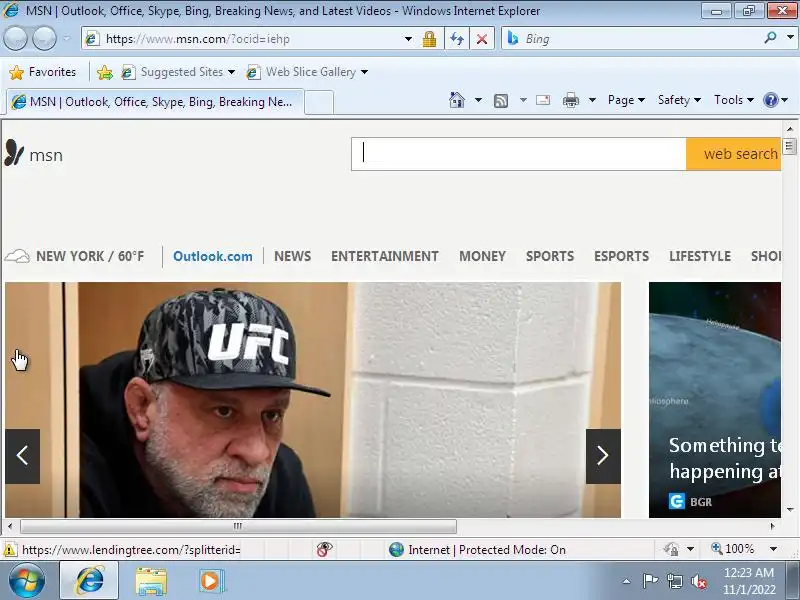Open the Tools menu
800x600 pixels.
coord(734,100)
